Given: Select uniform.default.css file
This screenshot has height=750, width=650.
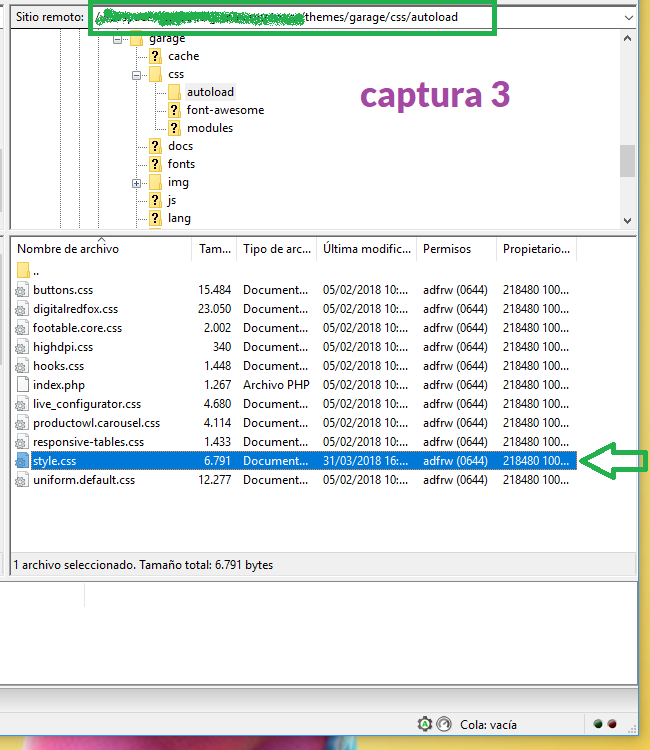Looking at the screenshot, I should pyautogui.click(x=84, y=480).
